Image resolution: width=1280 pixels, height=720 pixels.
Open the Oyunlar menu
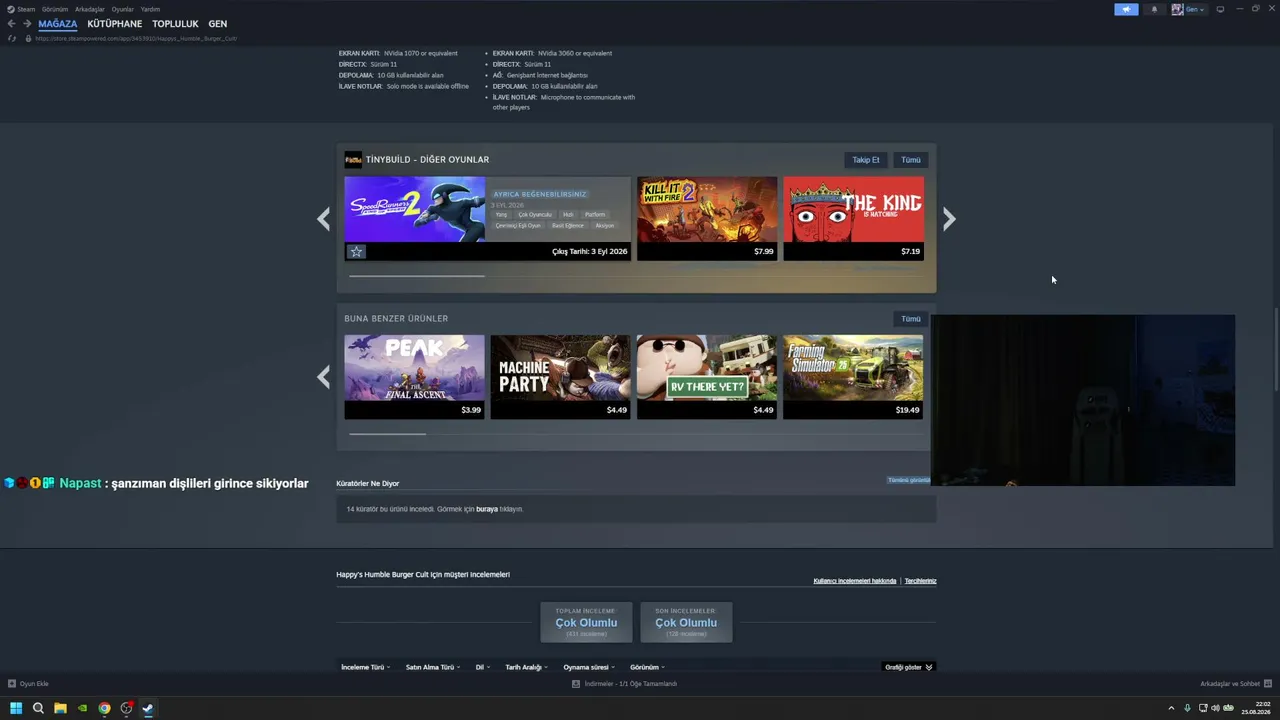click(123, 9)
